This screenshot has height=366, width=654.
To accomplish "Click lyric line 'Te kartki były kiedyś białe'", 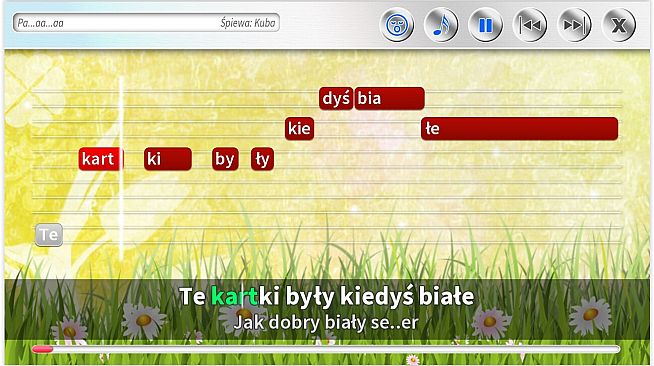I will pyautogui.click(x=327, y=296).
